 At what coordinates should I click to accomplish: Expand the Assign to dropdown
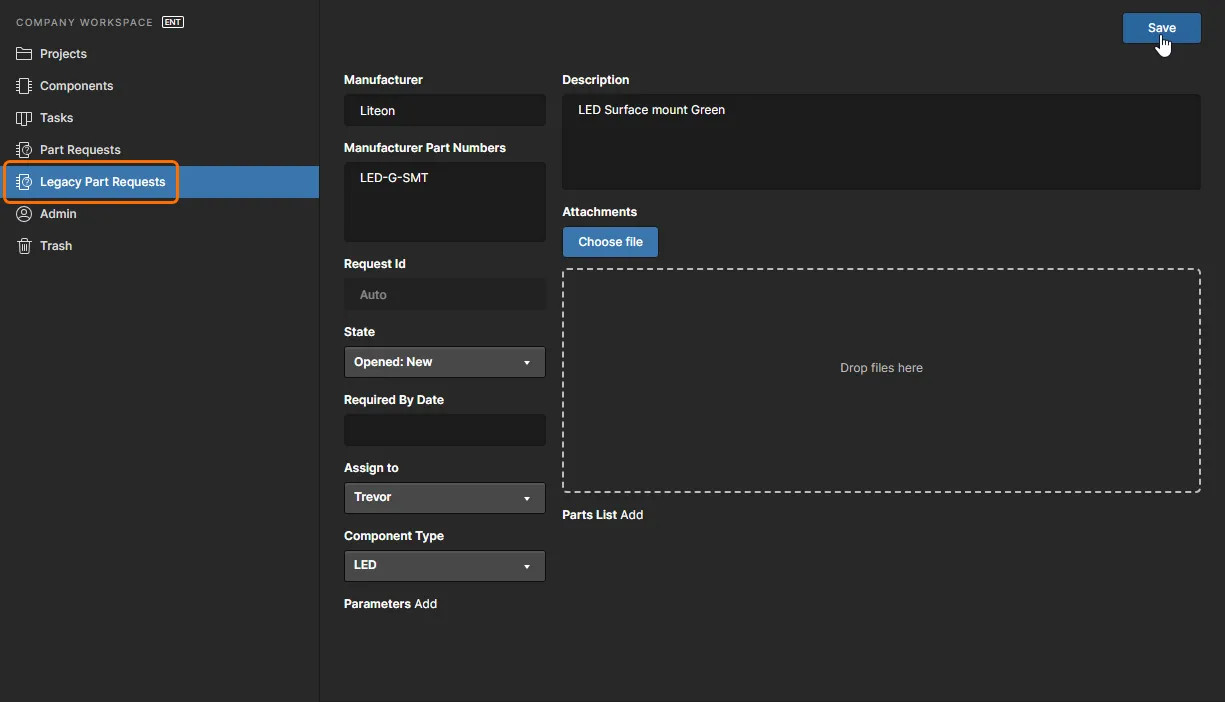pos(444,497)
